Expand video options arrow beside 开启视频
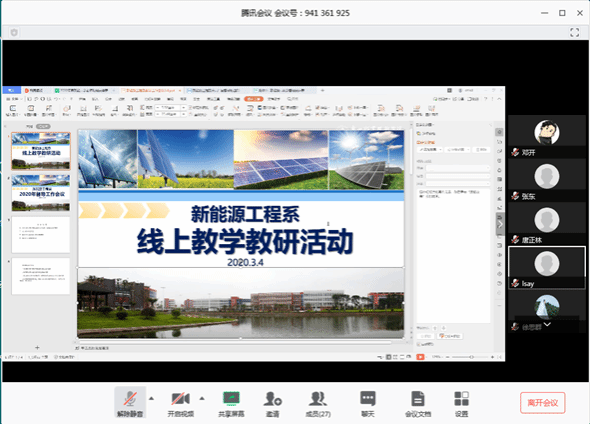590x424 pixels. click(202, 398)
